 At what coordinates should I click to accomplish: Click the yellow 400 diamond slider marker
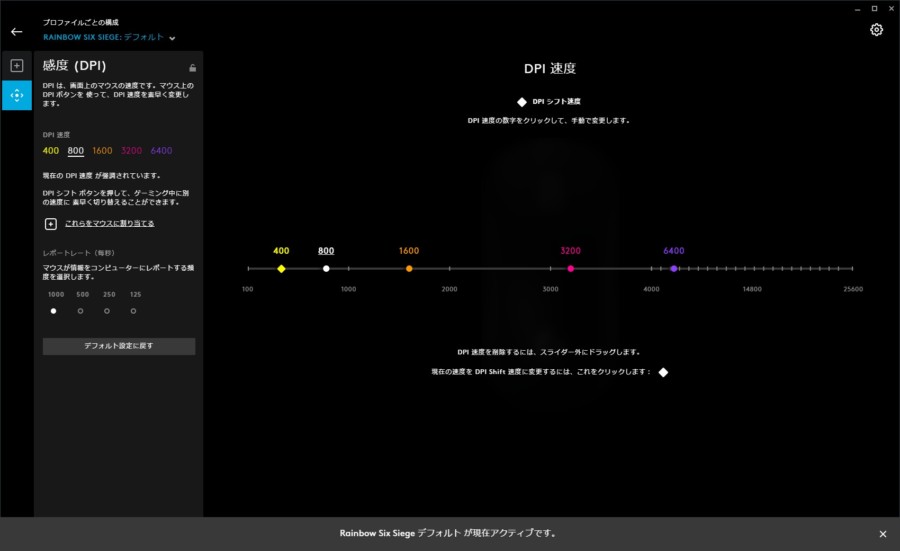(x=281, y=269)
